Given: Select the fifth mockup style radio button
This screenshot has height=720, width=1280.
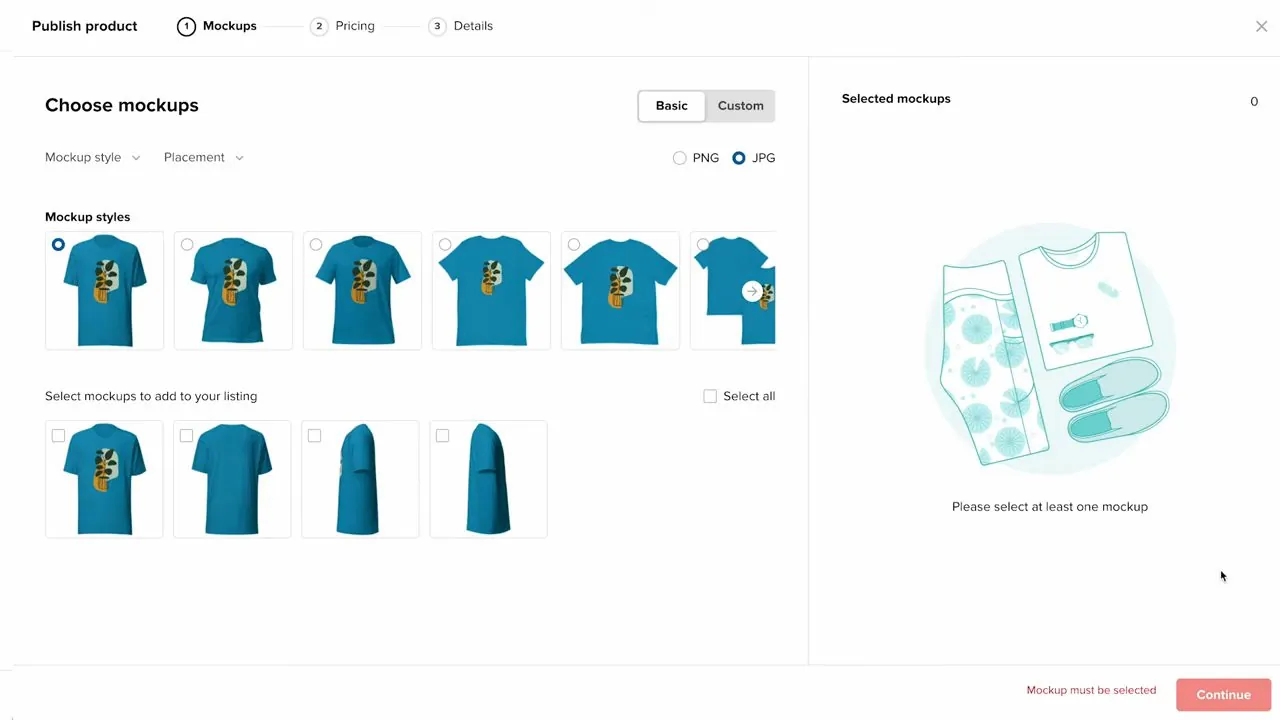Looking at the screenshot, I should (x=574, y=244).
